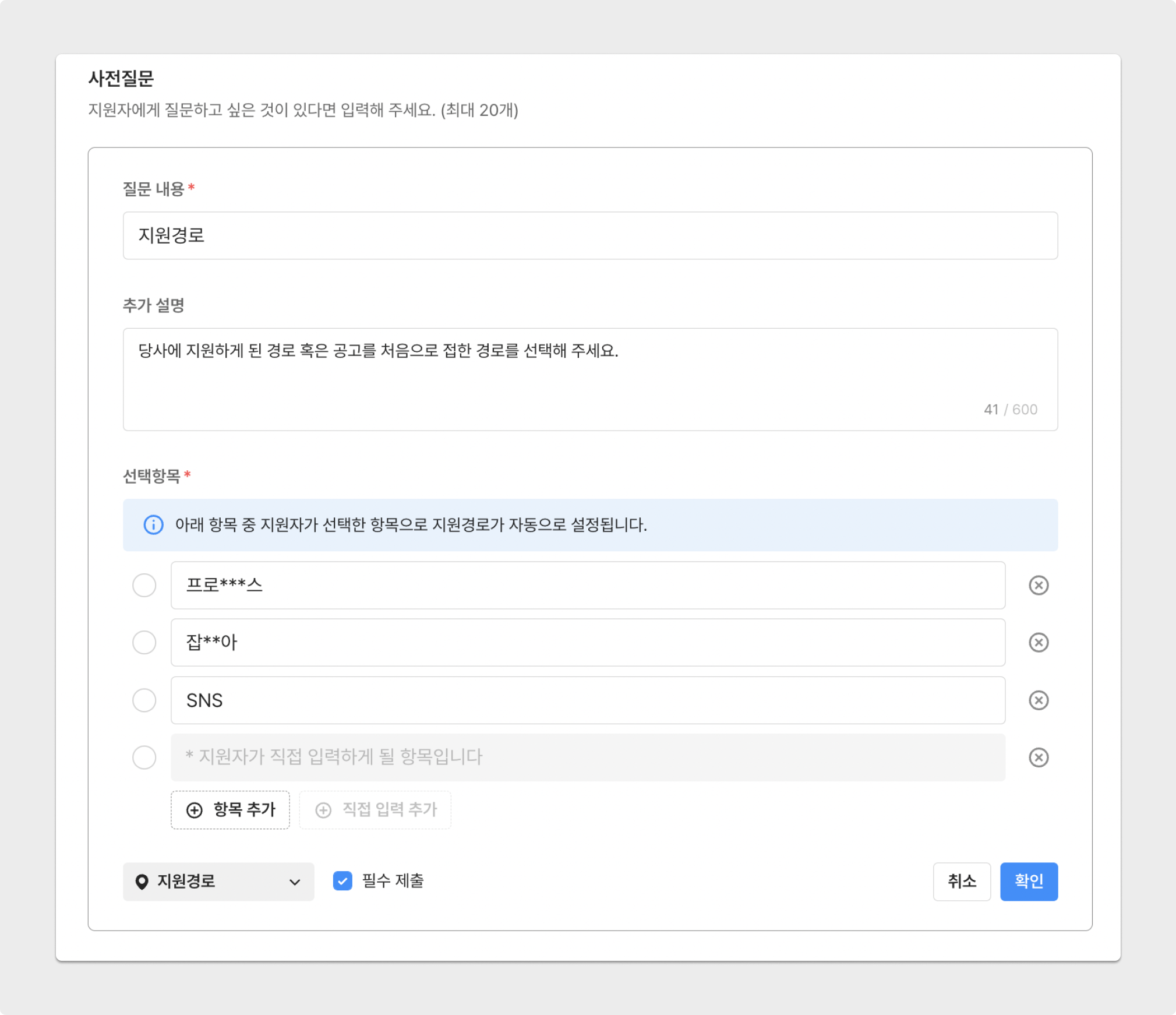Click the info icon in the blue notice

click(153, 524)
